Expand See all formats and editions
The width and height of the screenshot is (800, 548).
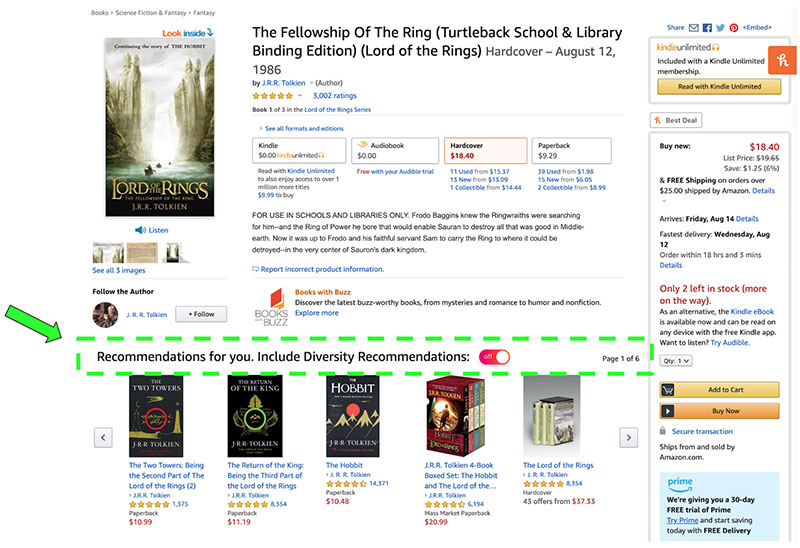pyautogui.click(x=301, y=128)
